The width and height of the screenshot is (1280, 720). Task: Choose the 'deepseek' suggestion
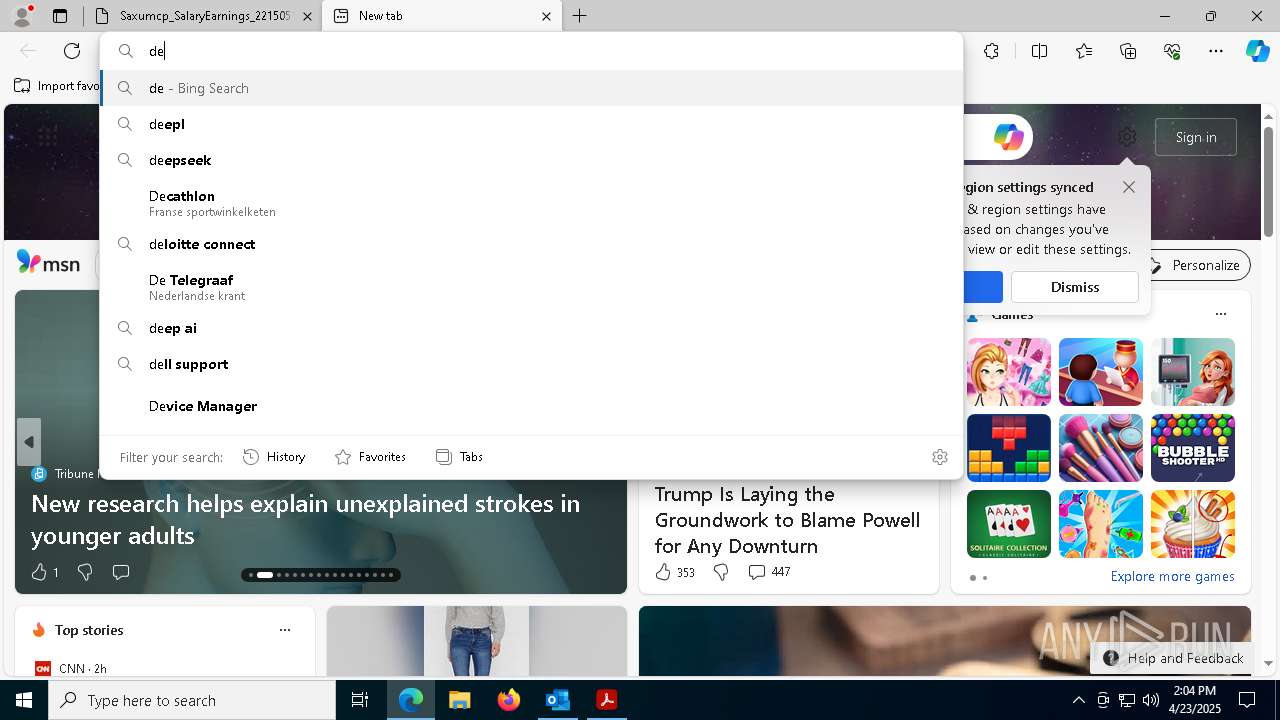[x=532, y=160]
